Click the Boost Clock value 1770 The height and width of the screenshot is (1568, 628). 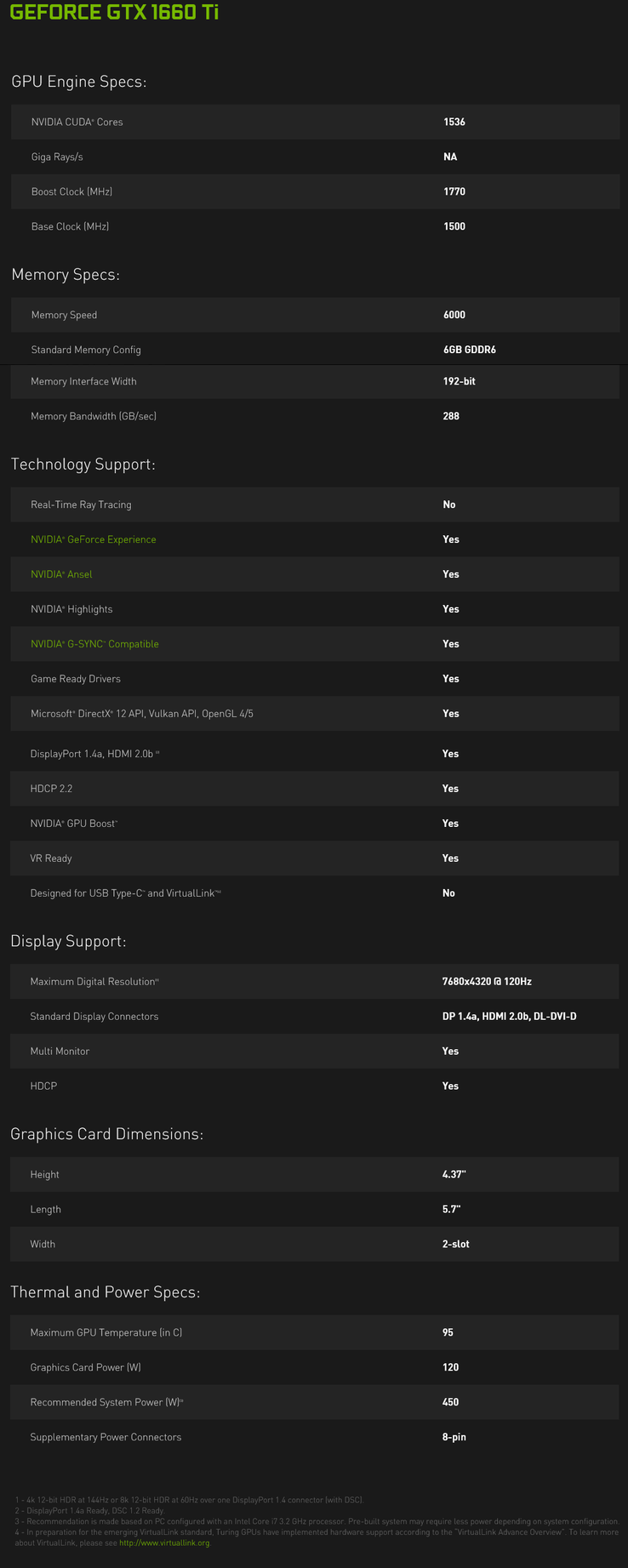454,192
